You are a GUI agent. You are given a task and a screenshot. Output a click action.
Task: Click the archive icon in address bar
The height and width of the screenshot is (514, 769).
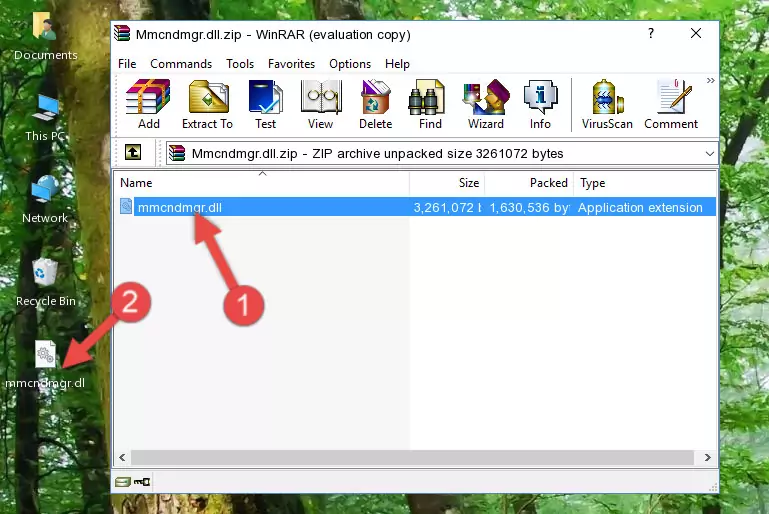(177, 154)
